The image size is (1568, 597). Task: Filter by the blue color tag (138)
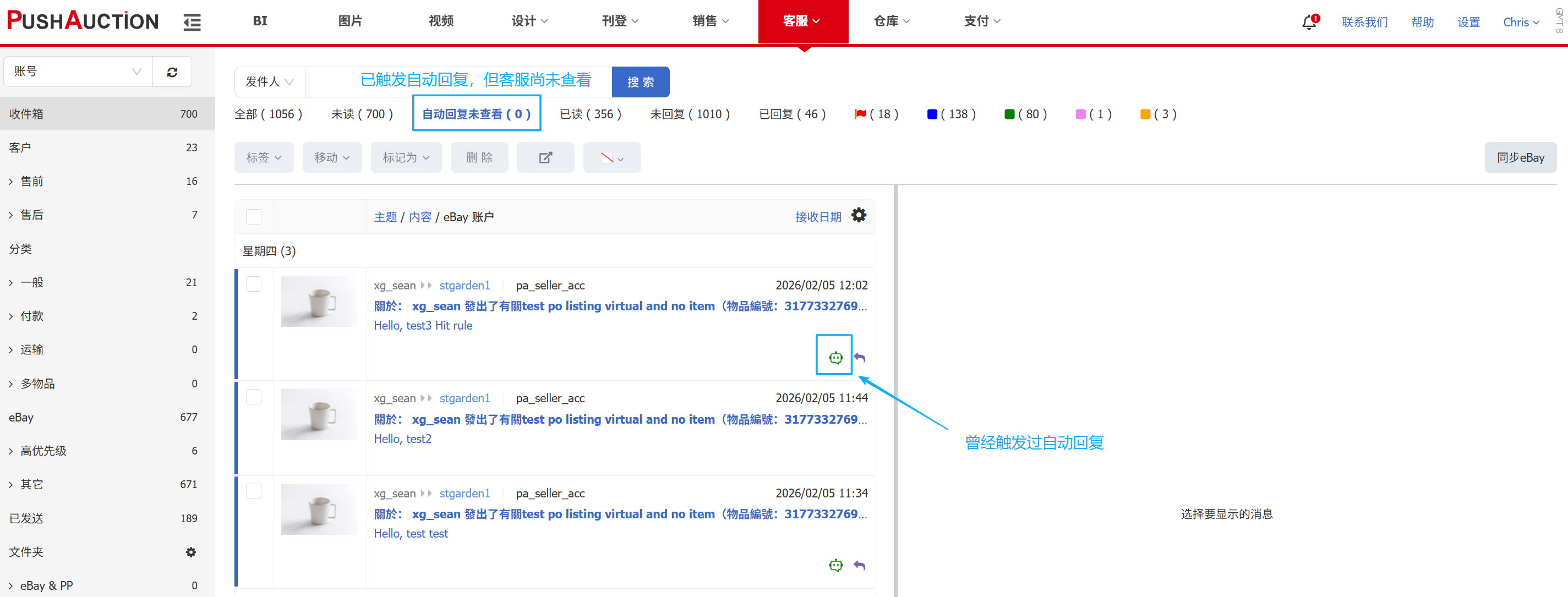(951, 114)
